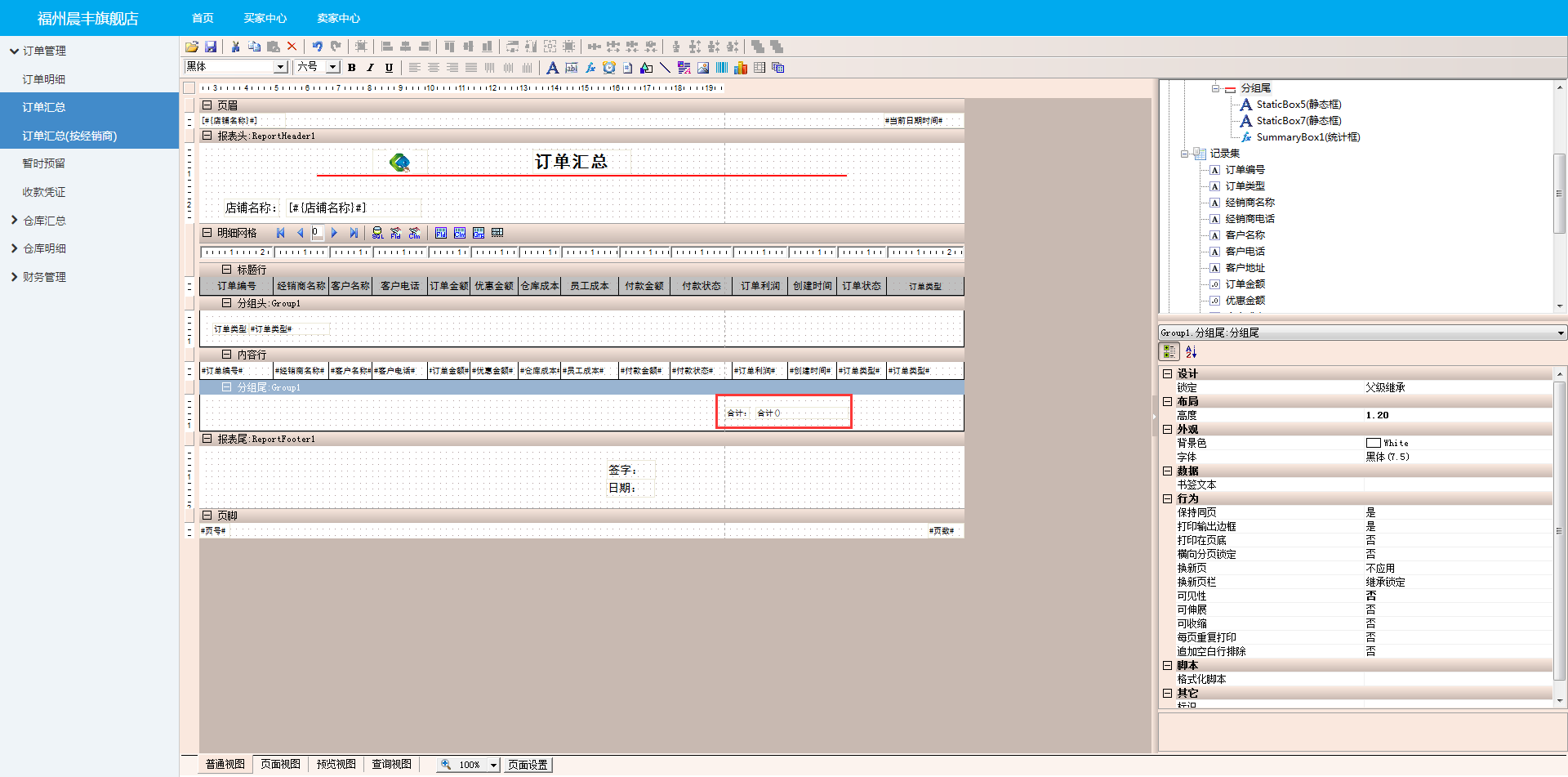Screen dimensions: 1568x777
Task: Click the save floppy disk icon
Action: [x=211, y=47]
